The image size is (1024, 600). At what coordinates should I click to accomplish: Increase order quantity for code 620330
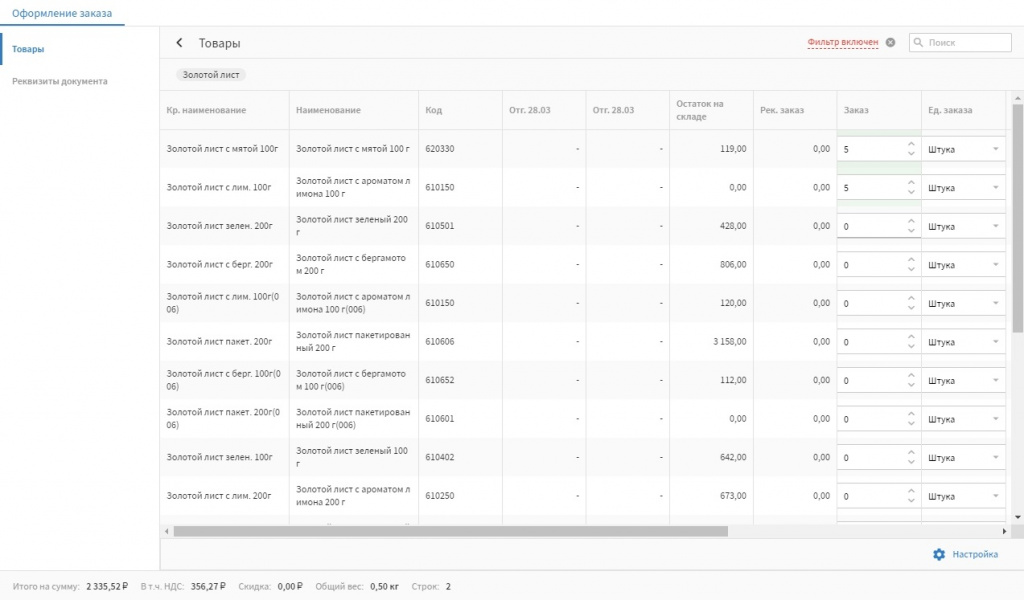pos(911,144)
